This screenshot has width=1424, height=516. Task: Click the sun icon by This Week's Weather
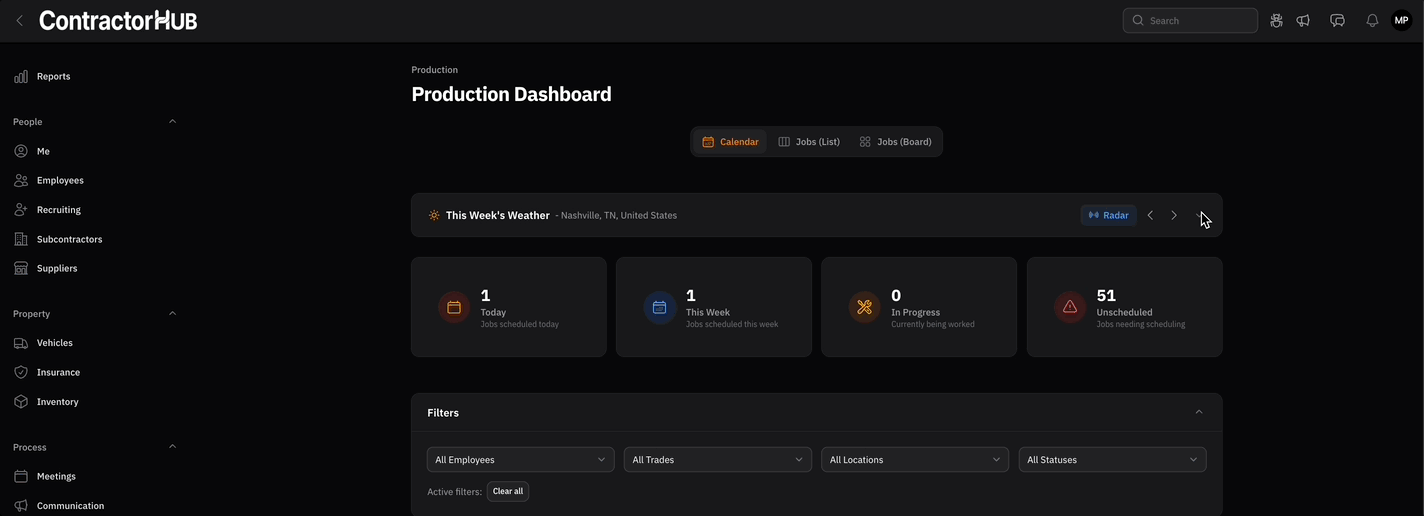[x=434, y=215]
